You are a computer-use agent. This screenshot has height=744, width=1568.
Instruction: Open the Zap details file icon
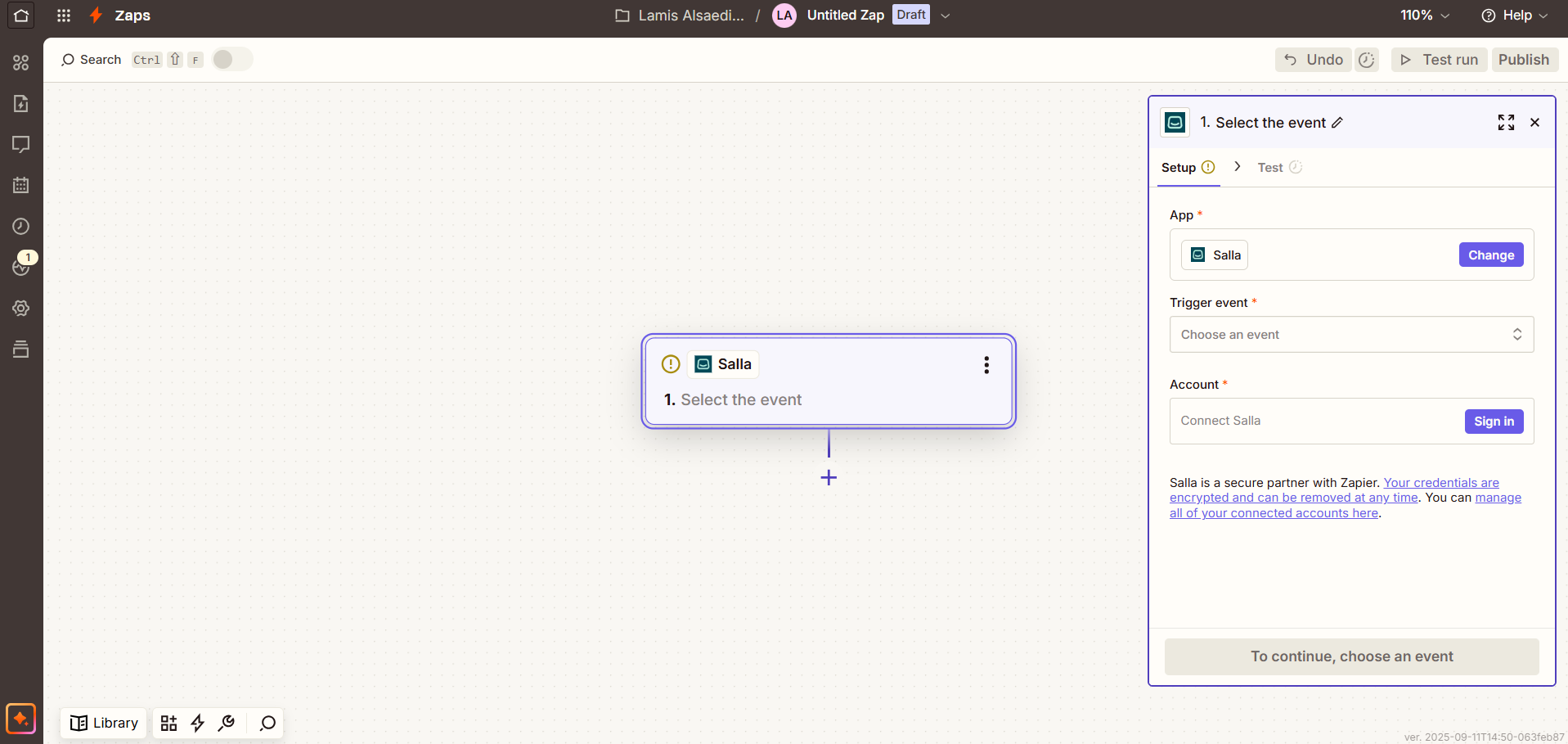tap(21, 104)
